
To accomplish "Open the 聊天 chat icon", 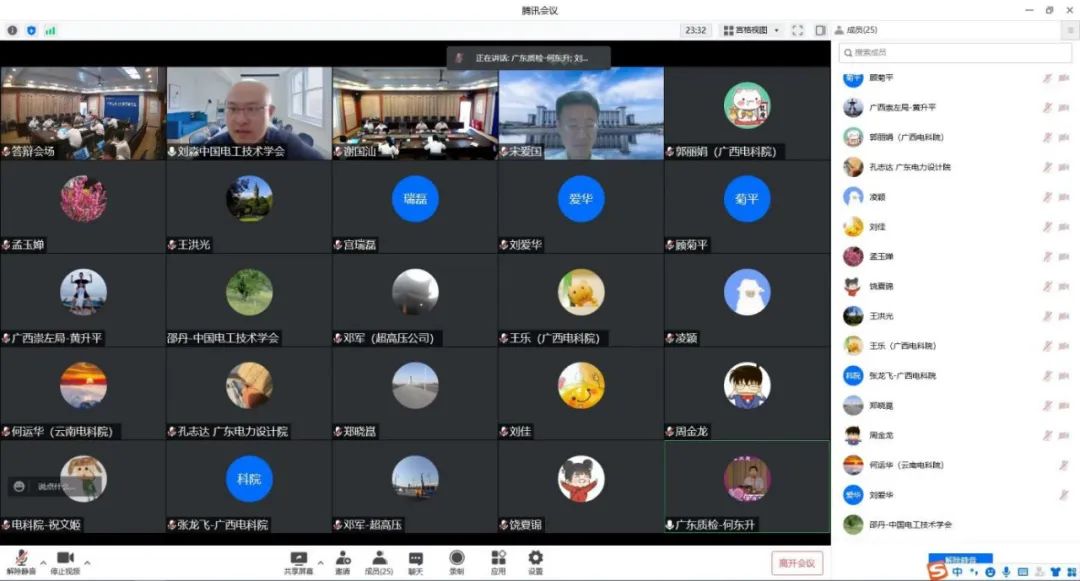I will click(x=415, y=562).
